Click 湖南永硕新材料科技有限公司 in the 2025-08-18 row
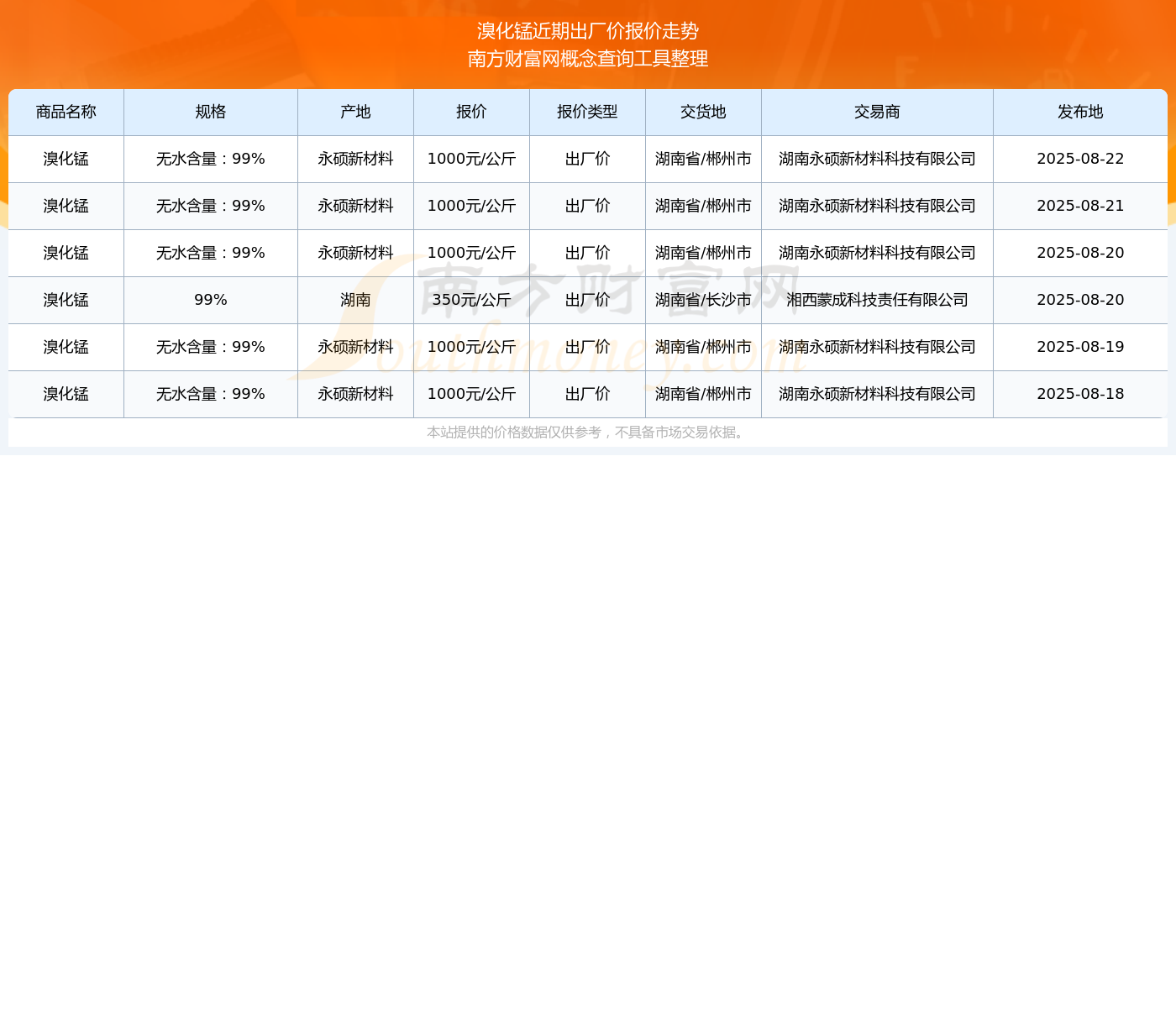The height and width of the screenshot is (1012, 1176). point(878,395)
